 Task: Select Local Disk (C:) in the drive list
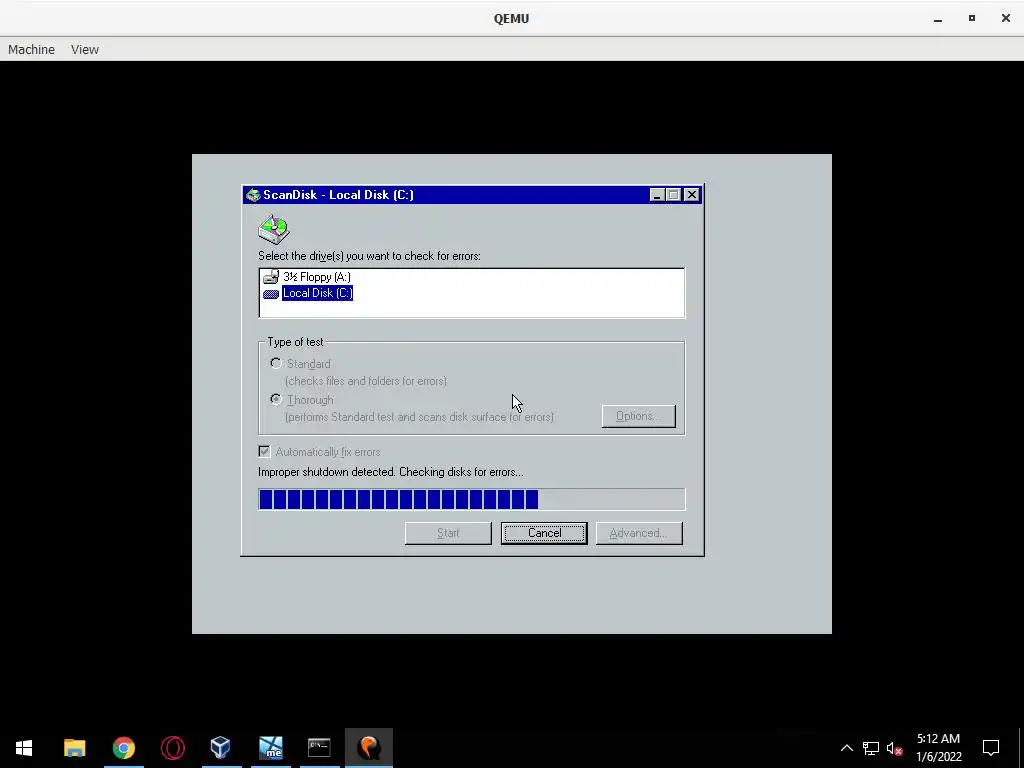coord(317,293)
